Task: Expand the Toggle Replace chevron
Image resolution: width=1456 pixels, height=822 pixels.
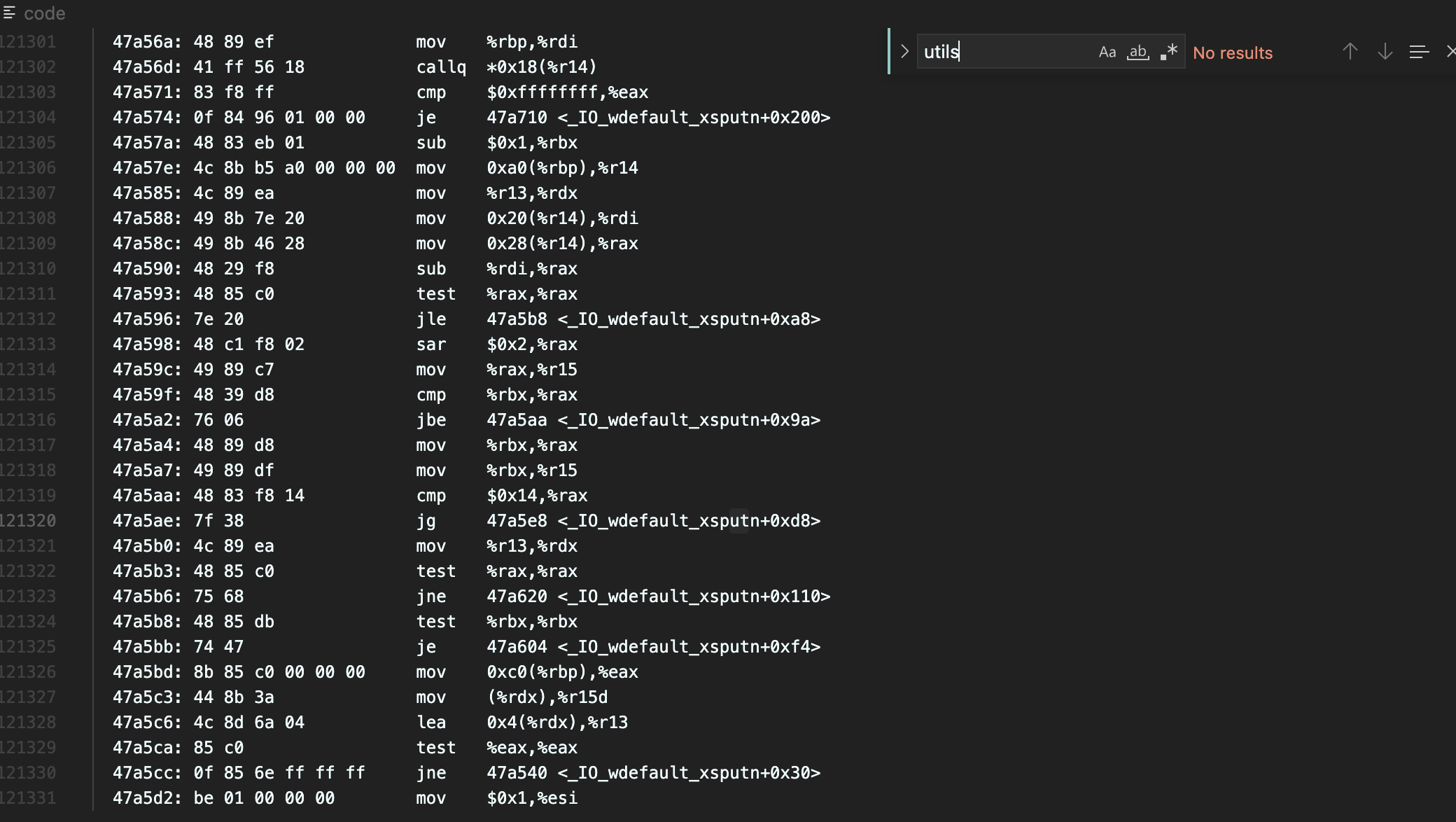Action: coord(904,51)
